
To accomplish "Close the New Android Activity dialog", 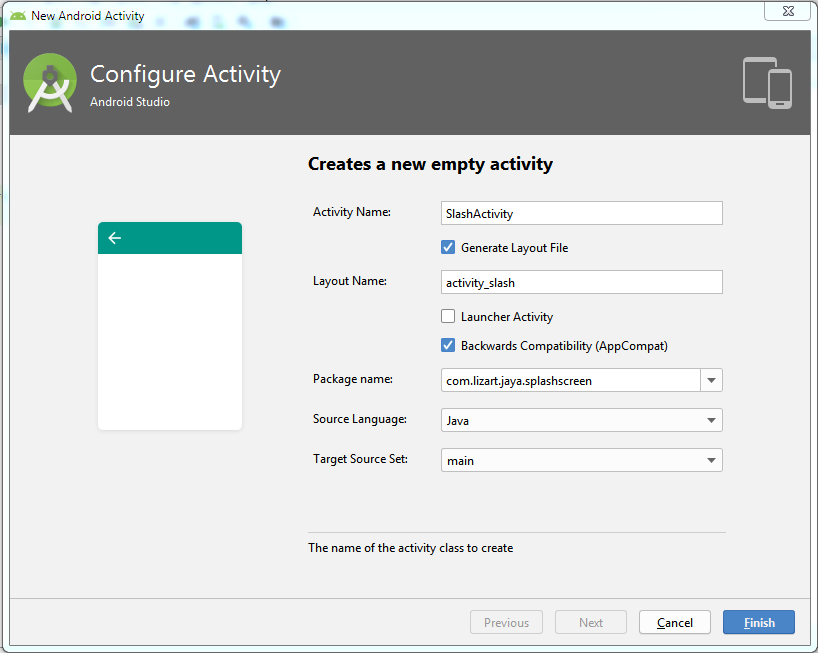I will pos(788,10).
